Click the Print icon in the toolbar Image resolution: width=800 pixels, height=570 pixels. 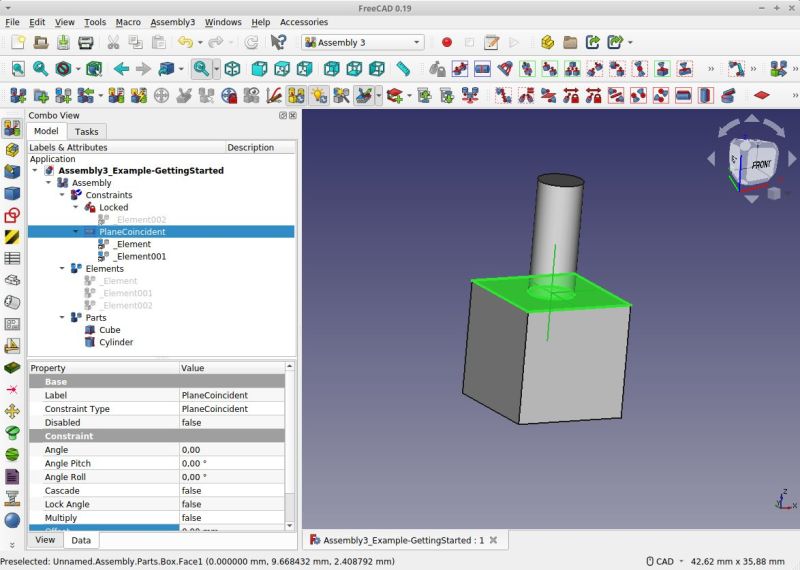pyautogui.click(x=86, y=42)
